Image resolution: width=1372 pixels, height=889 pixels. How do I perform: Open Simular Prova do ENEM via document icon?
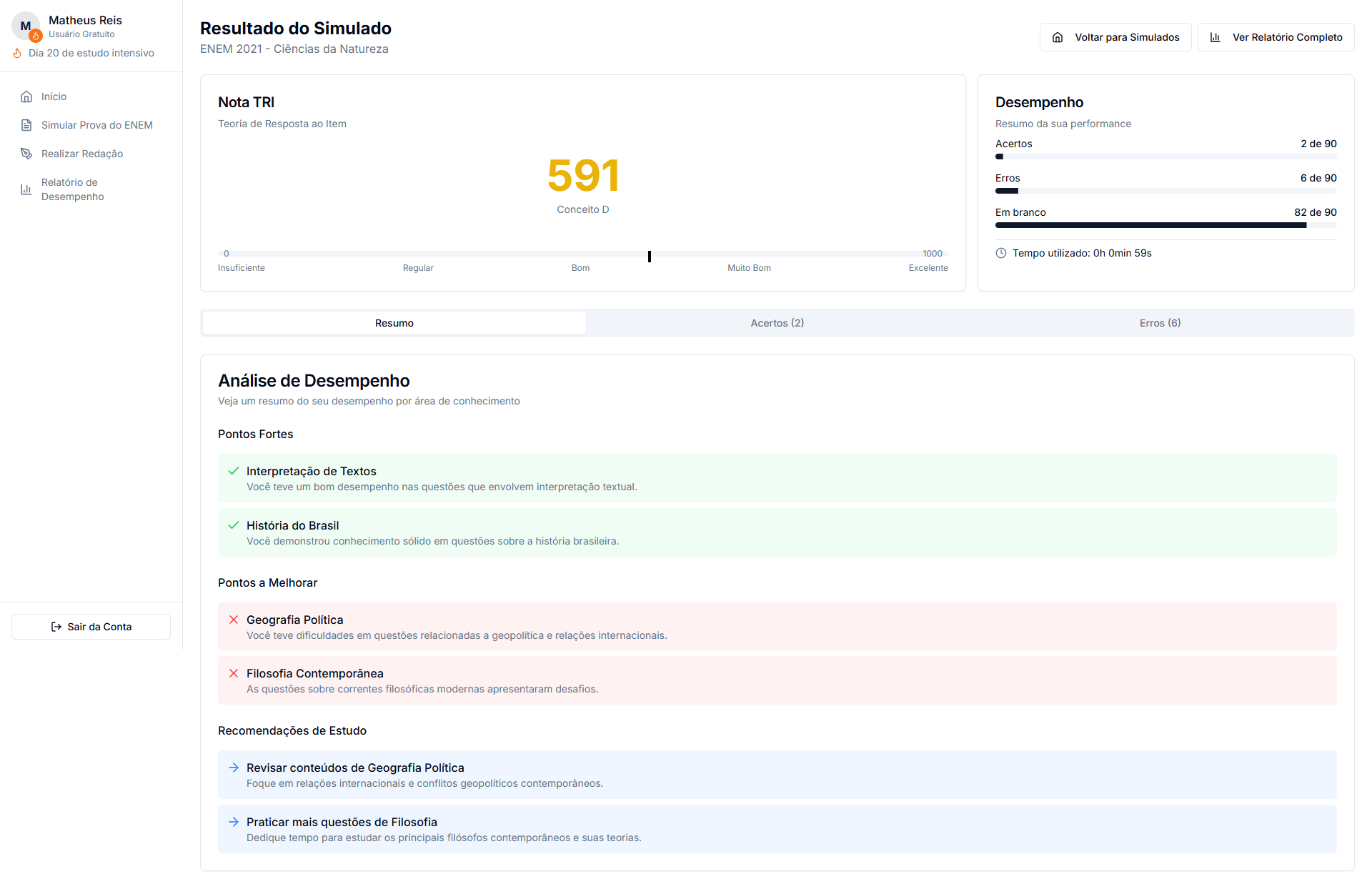[26, 125]
